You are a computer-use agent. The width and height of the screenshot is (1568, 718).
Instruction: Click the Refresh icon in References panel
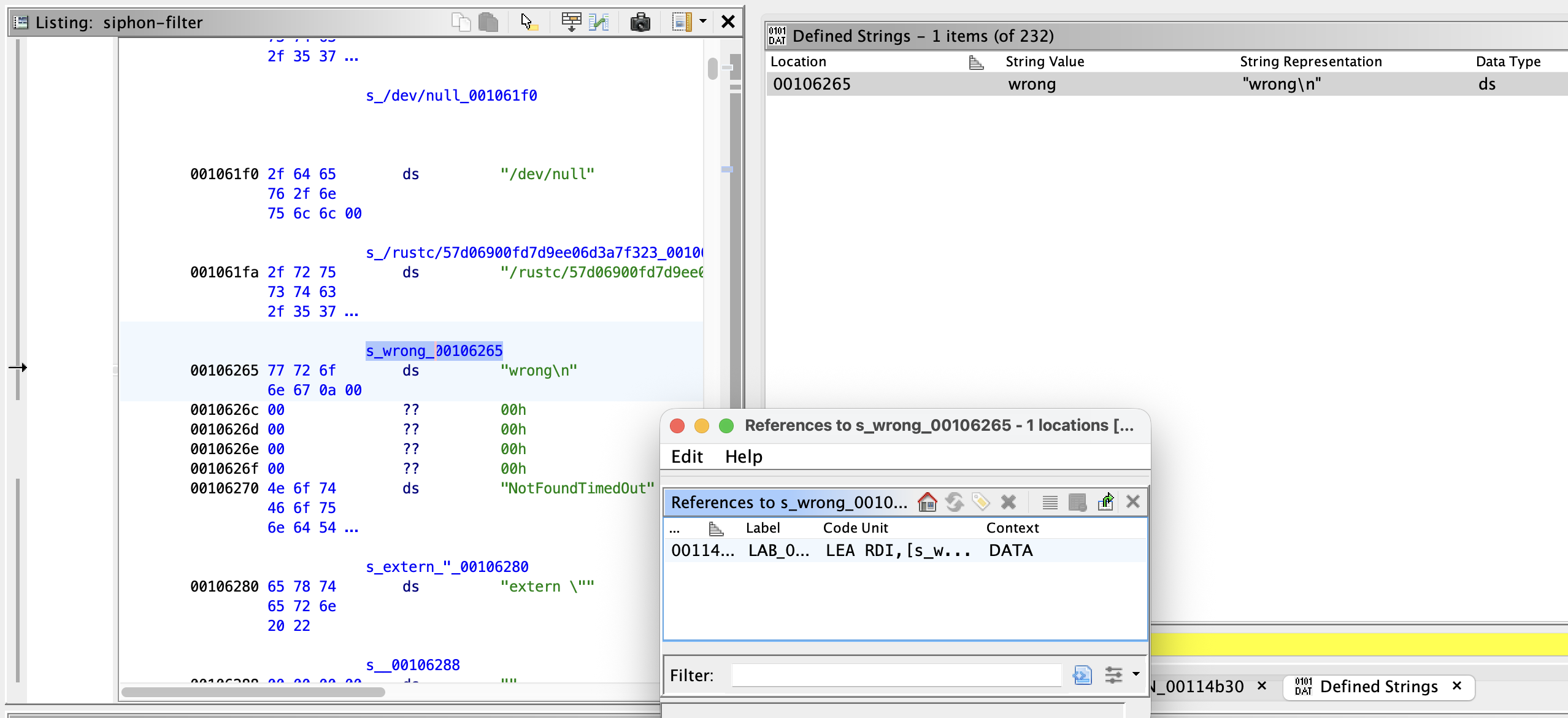coord(955,502)
